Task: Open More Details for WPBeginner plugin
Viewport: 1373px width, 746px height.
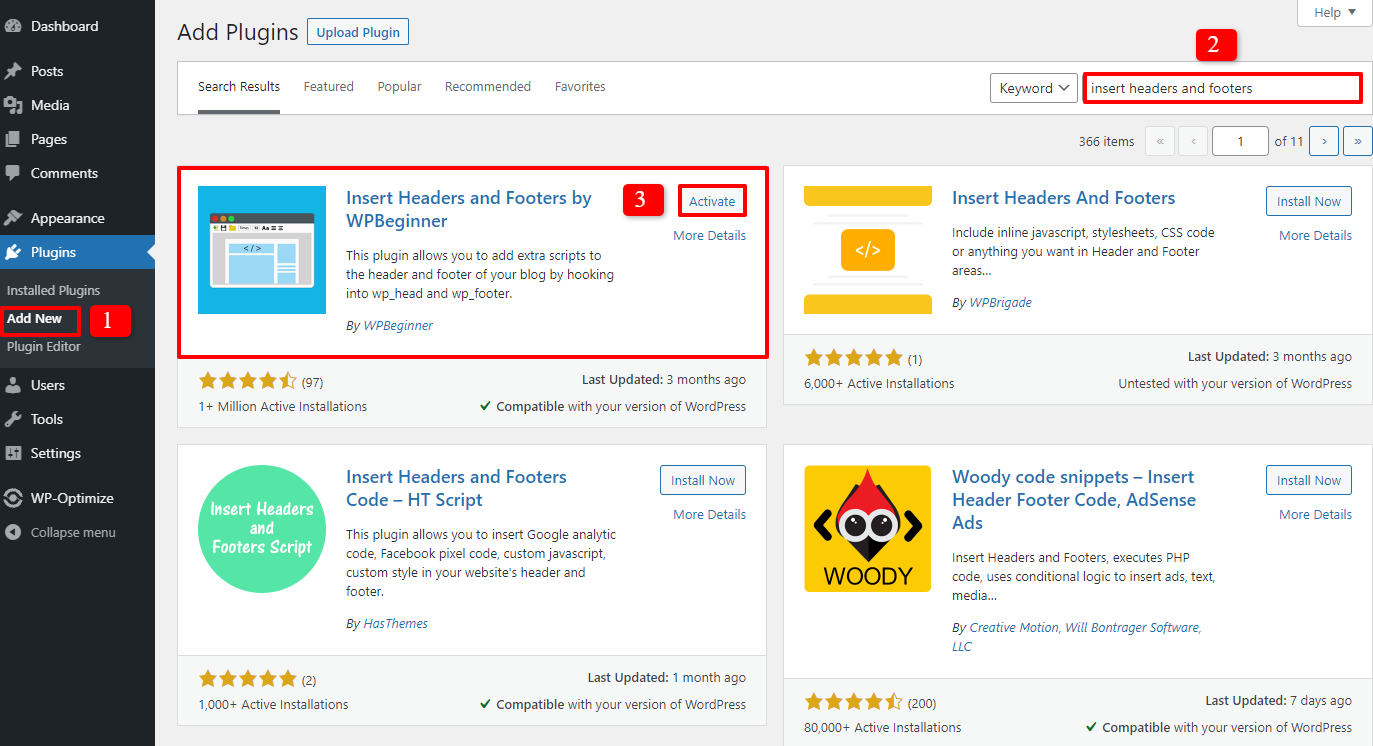Action: [x=709, y=236]
